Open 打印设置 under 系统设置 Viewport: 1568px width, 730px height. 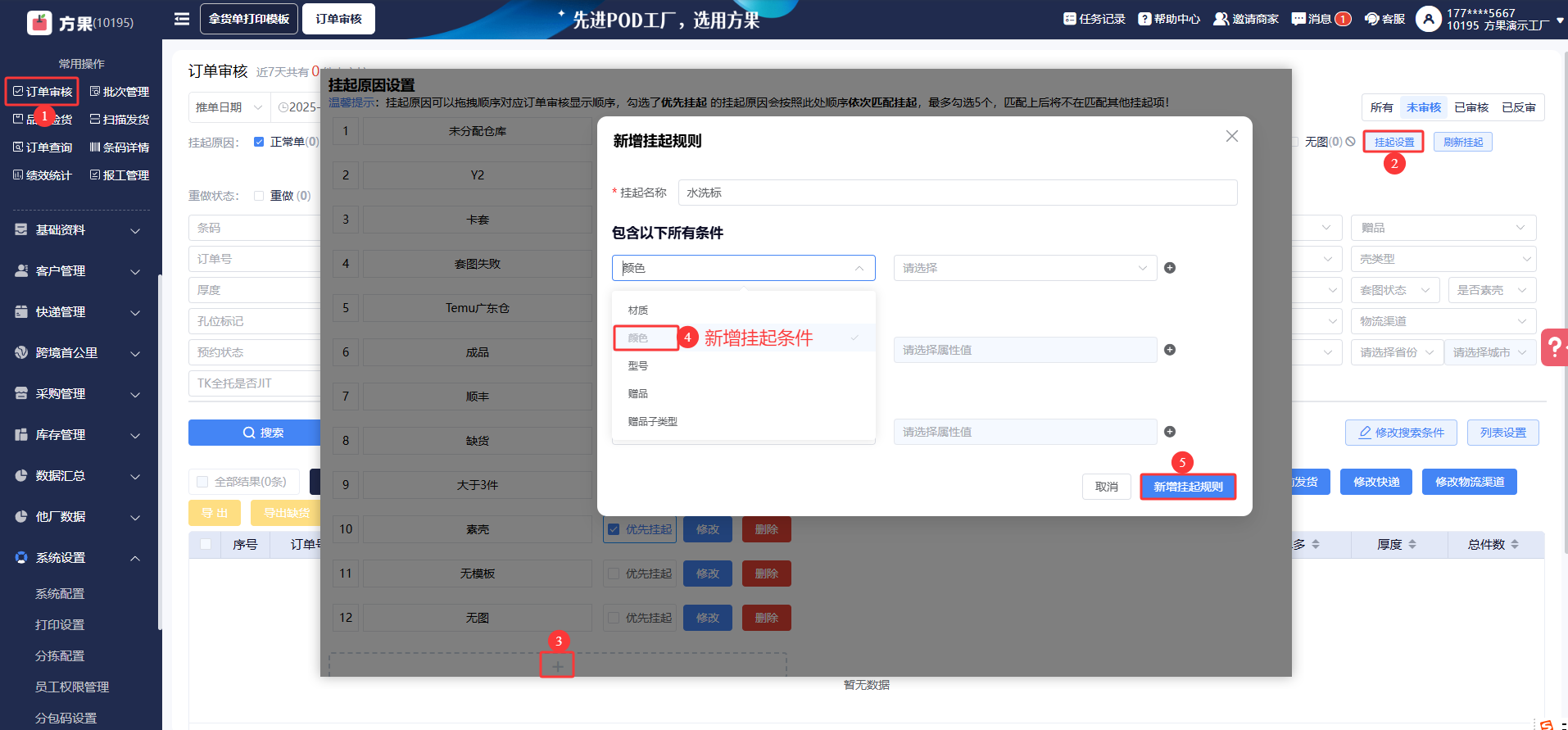coord(60,625)
